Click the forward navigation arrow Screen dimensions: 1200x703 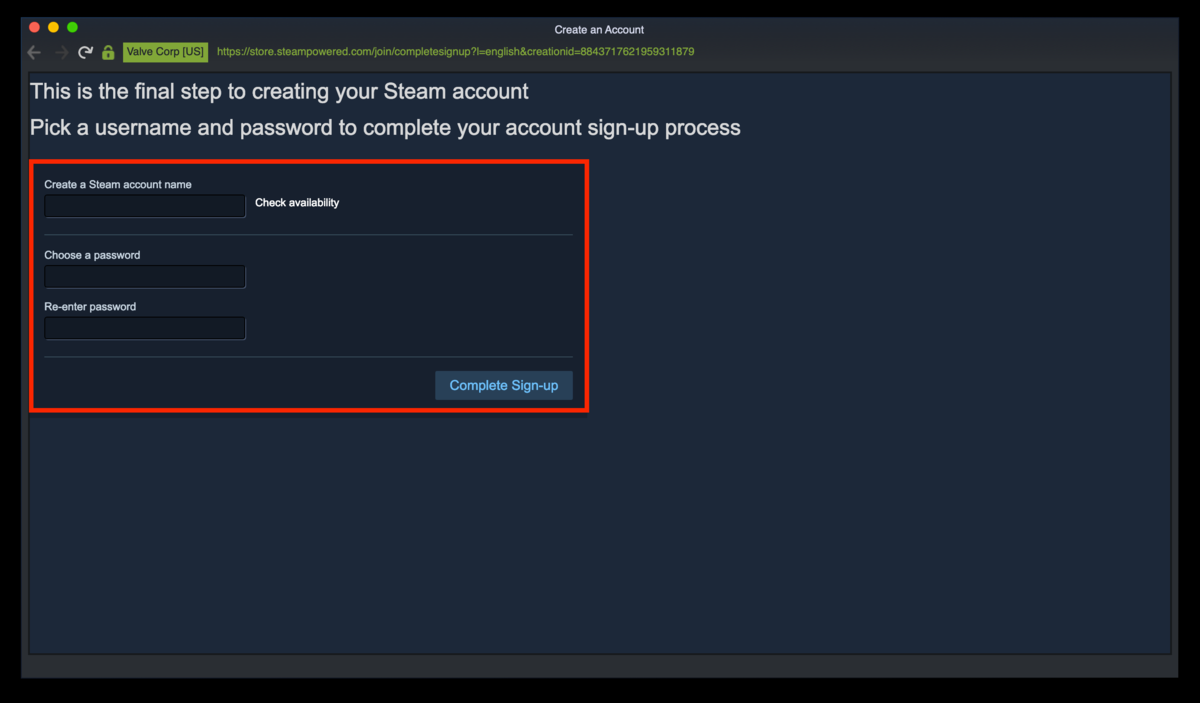click(x=61, y=52)
